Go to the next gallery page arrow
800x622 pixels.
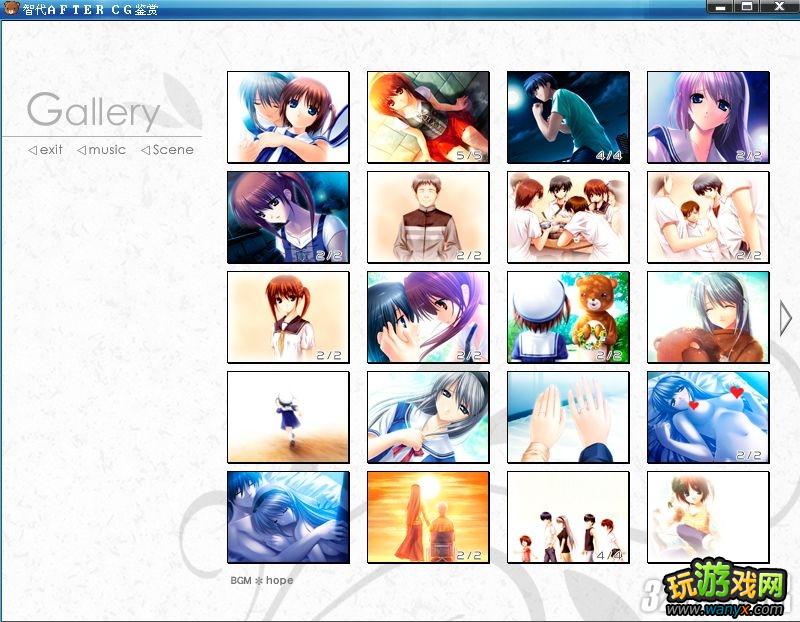[786, 318]
